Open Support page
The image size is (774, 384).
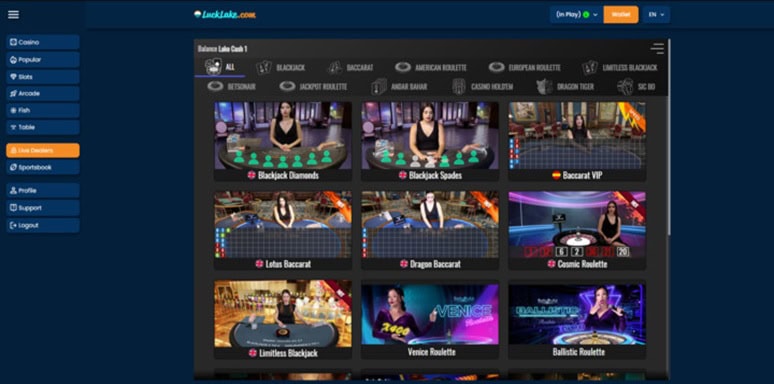tap(42, 208)
